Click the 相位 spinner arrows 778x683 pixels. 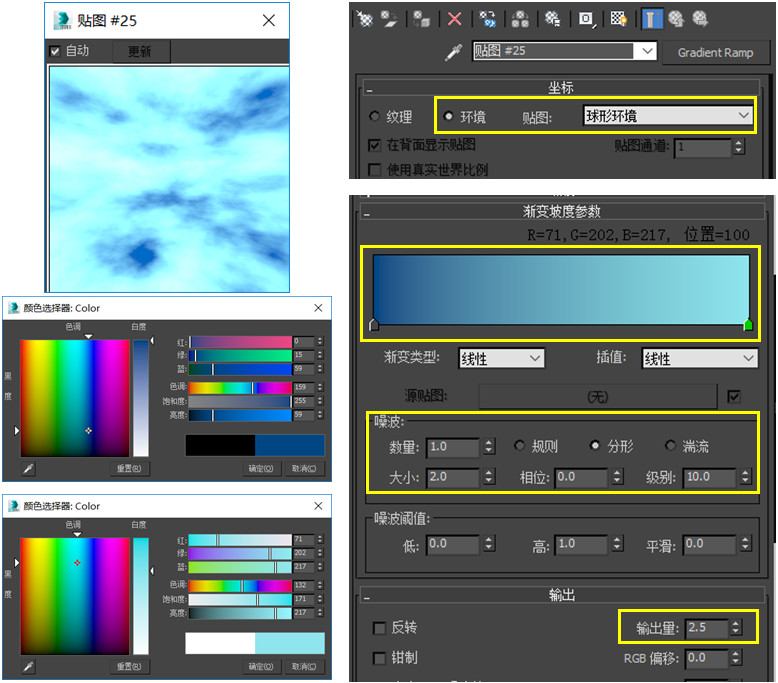[x=617, y=477]
